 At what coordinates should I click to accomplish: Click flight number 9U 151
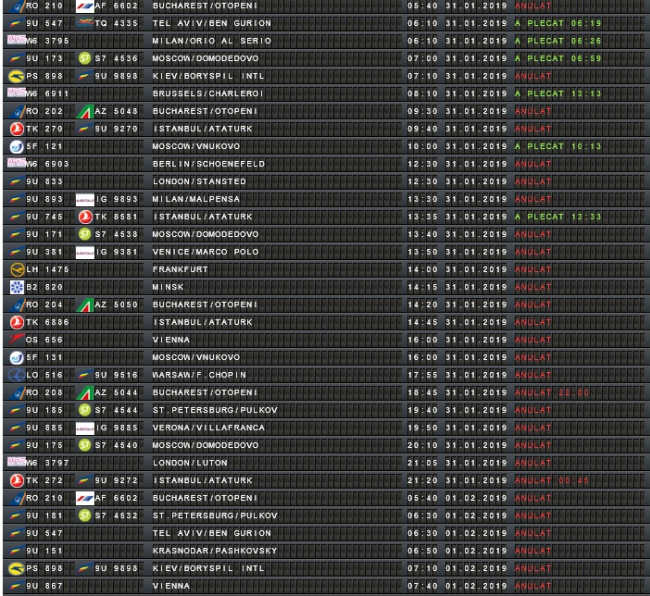click(x=45, y=551)
